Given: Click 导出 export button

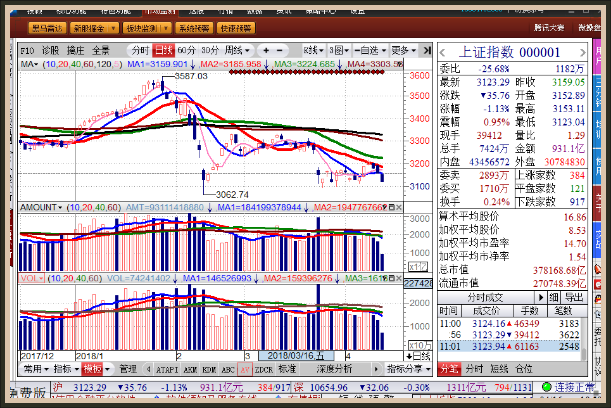Looking at the screenshot, I should click(574, 298).
